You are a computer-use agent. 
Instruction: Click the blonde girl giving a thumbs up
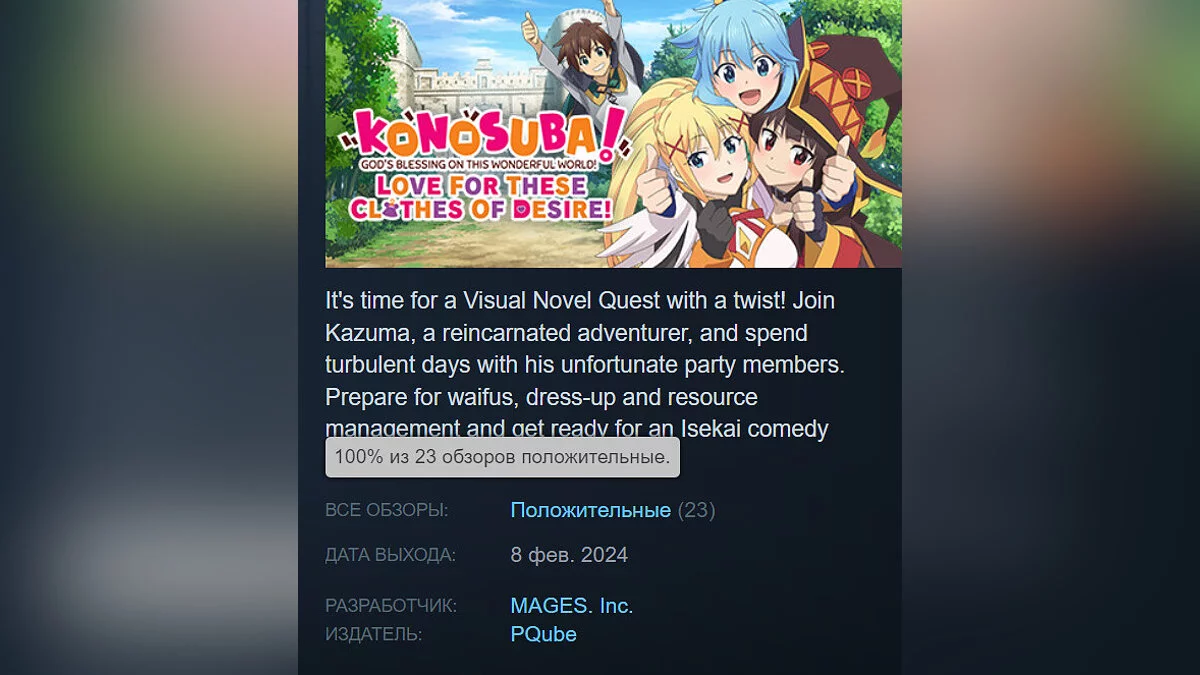click(x=680, y=180)
